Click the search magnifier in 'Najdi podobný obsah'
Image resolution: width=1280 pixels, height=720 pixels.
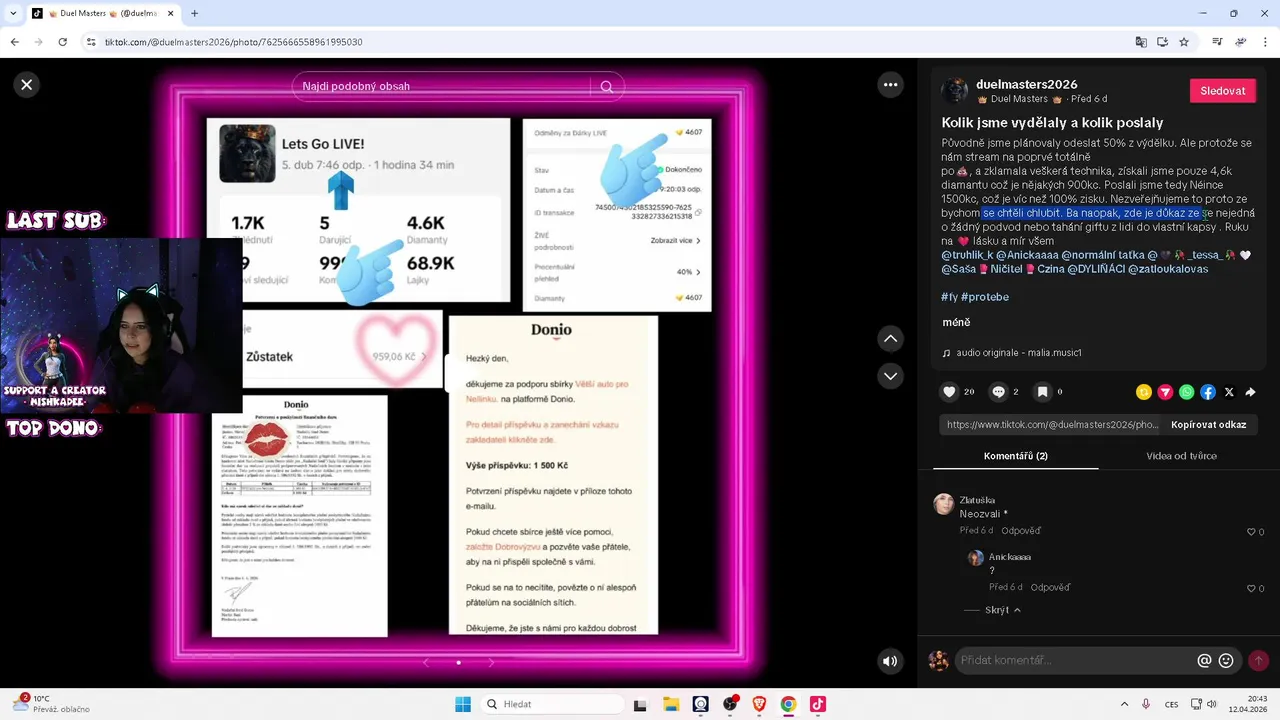[606, 87]
